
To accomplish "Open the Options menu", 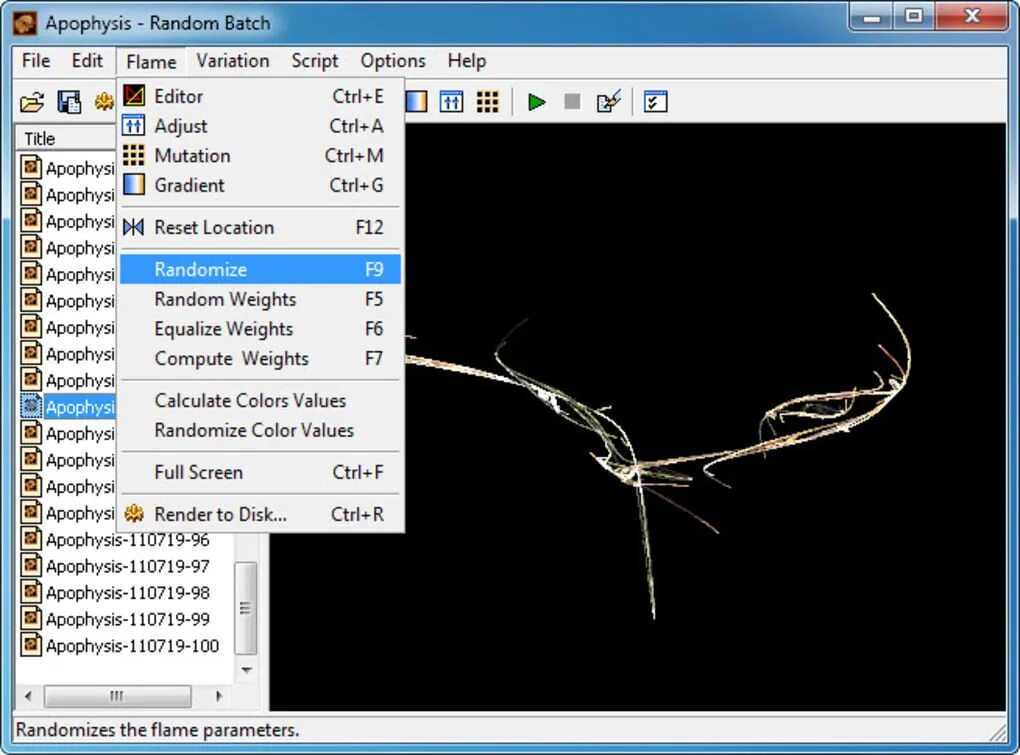I will [x=393, y=61].
